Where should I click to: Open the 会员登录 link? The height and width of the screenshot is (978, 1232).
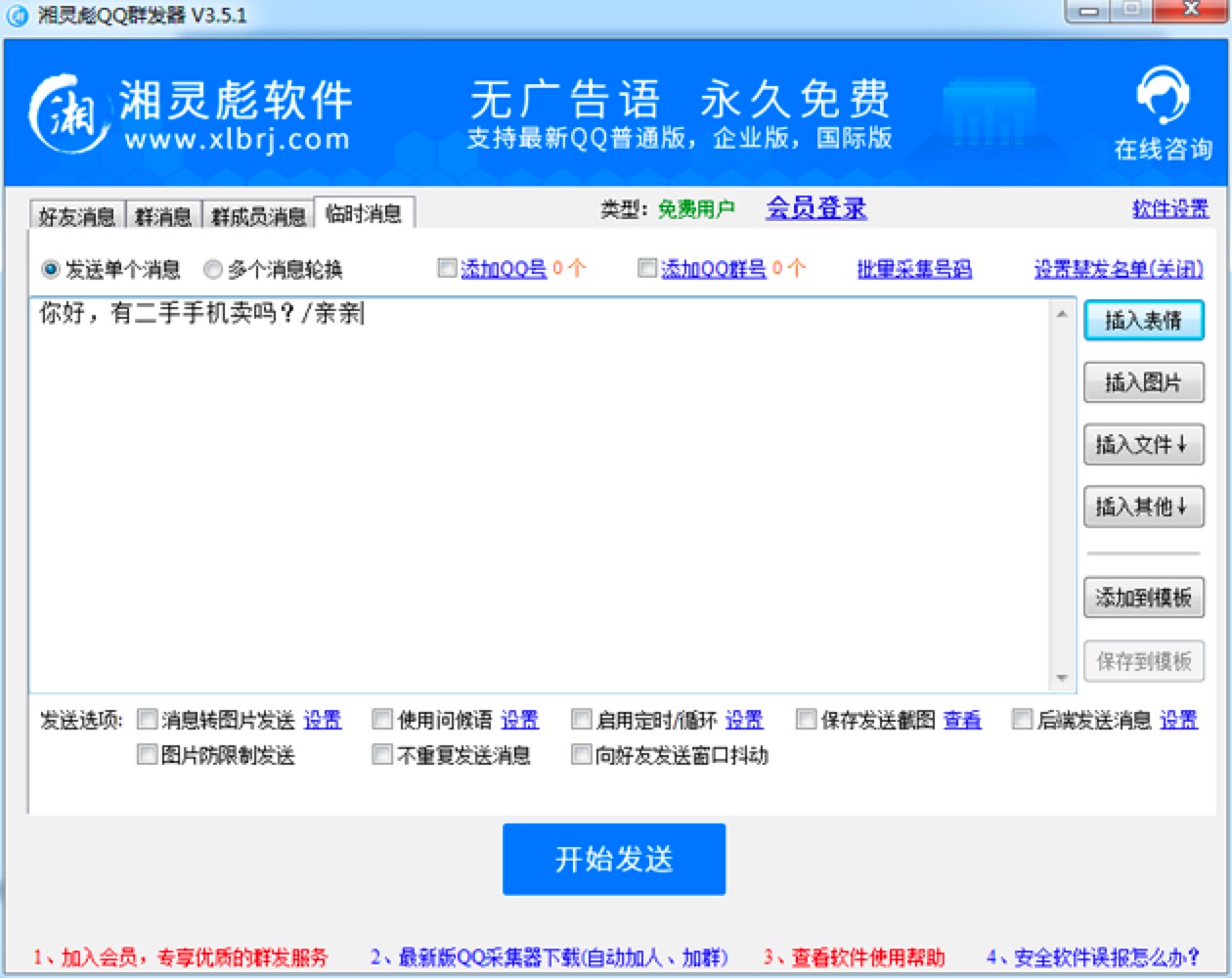point(815,208)
